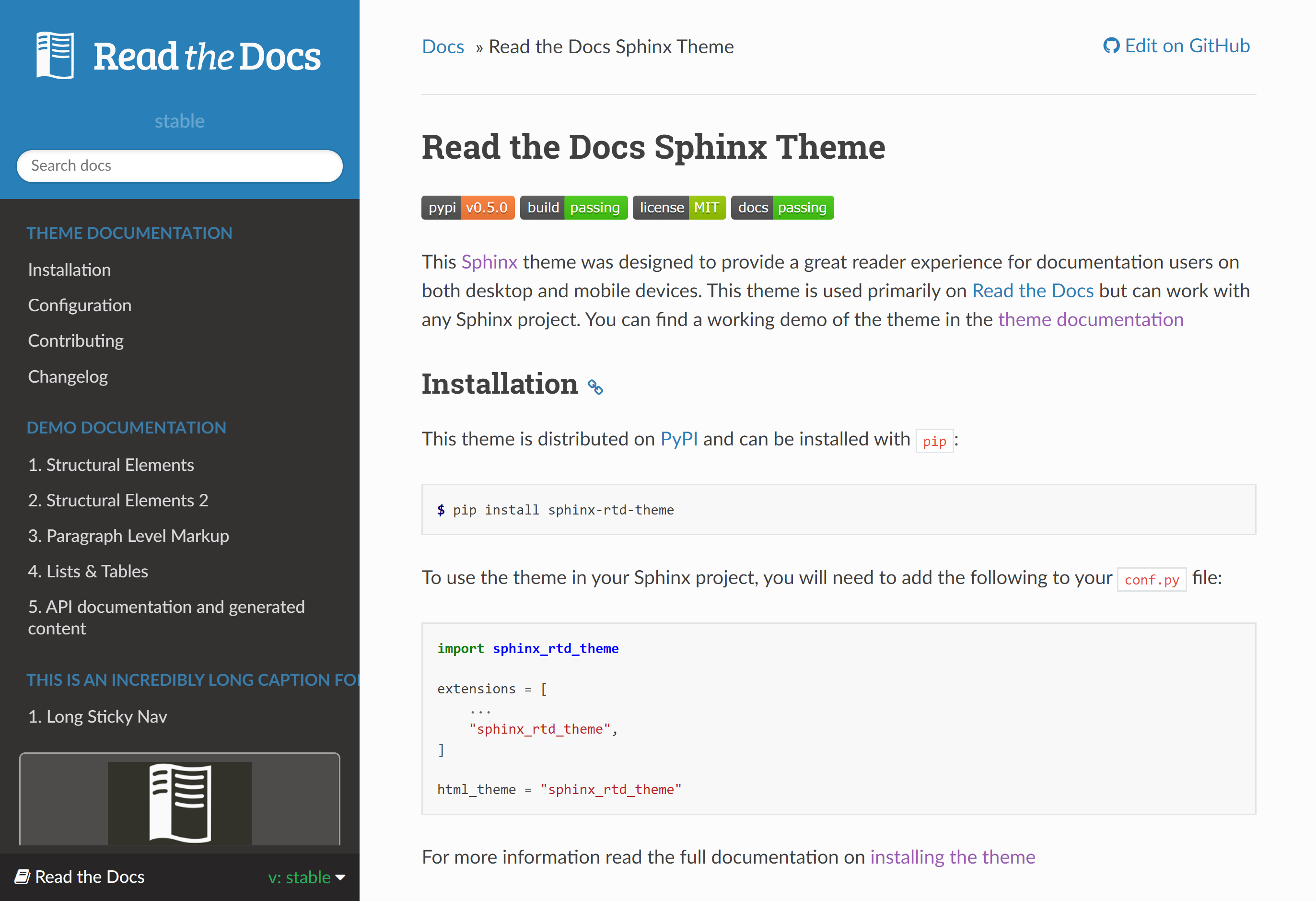This screenshot has width=1316, height=901.
Task: Click the build passing badge
Action: [x=573, y=208]
